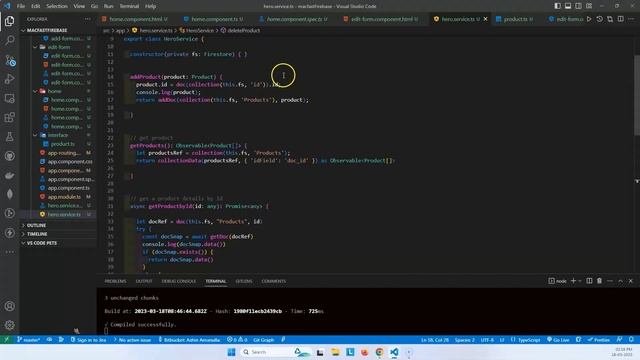Screen dimensions: 640x360
Task: Open the Search view in the activity bar
Action: tap(9, 40)
